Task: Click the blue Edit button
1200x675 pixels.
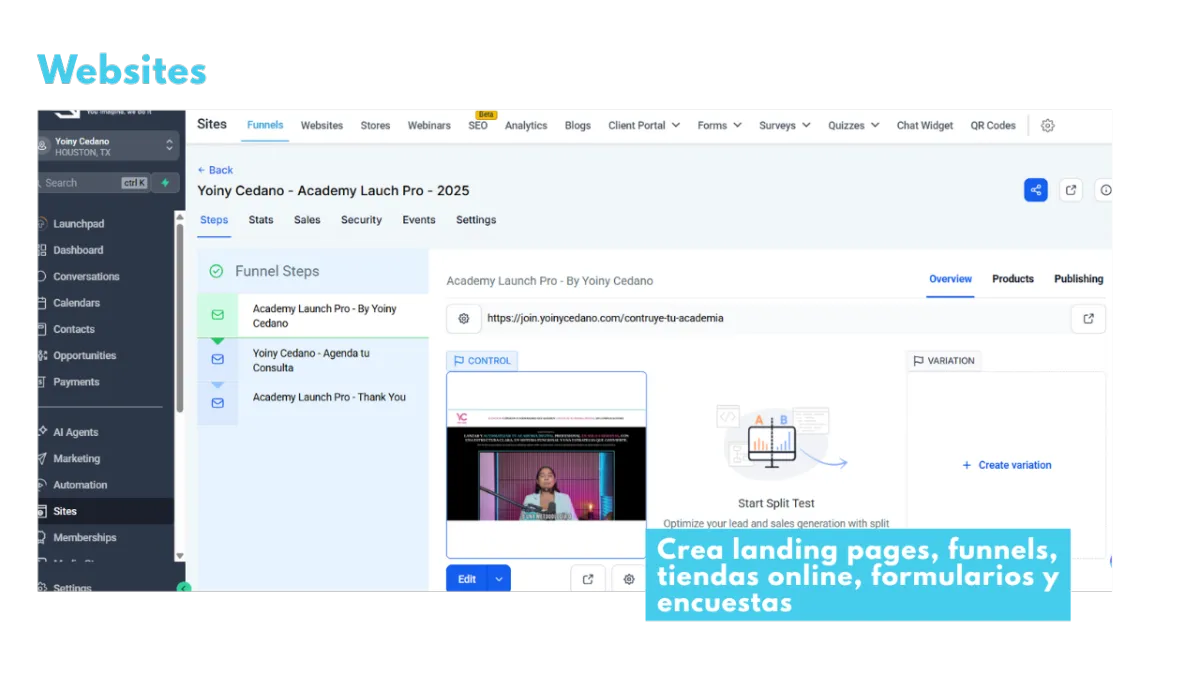Action: coord(467,579)
